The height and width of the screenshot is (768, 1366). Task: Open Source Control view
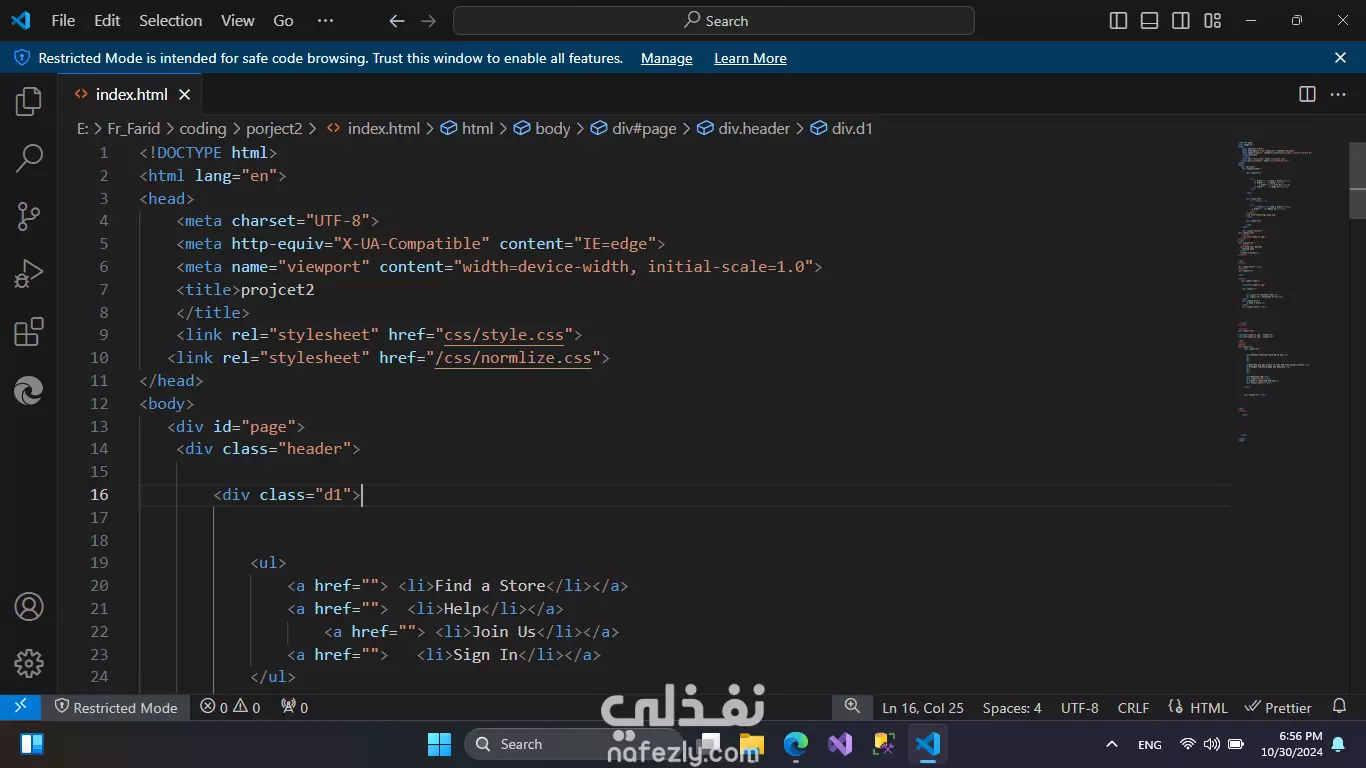[29, 215]
